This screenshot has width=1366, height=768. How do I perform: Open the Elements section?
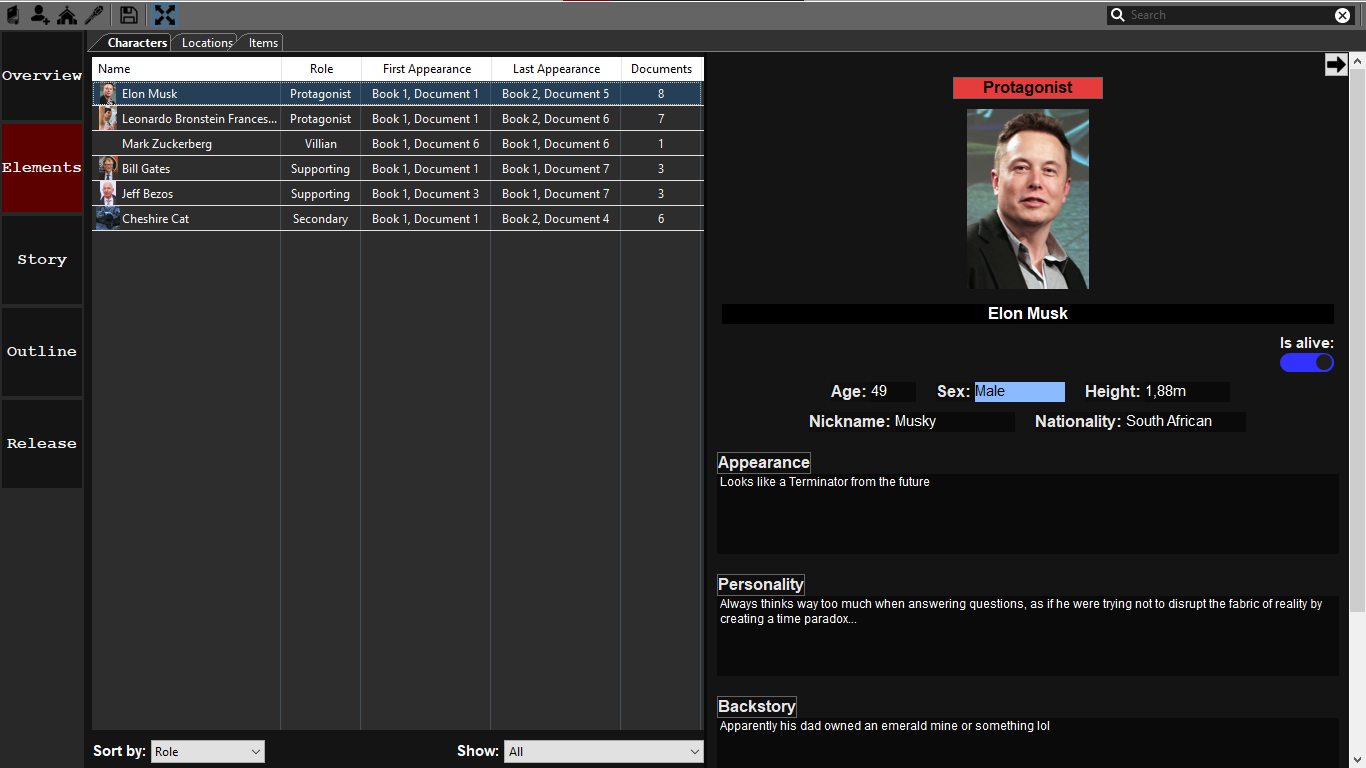click(x=42, y=168)
